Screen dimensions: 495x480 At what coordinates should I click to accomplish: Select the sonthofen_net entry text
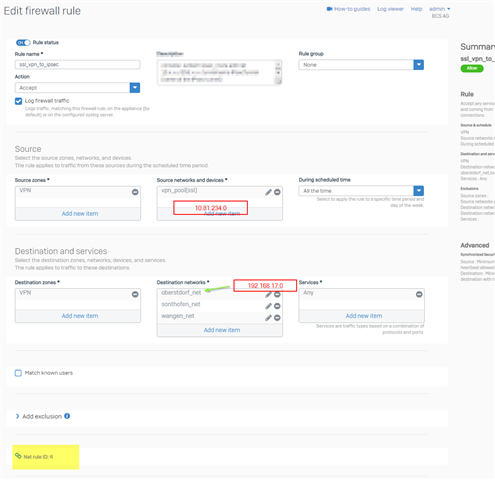coord(181,304)
